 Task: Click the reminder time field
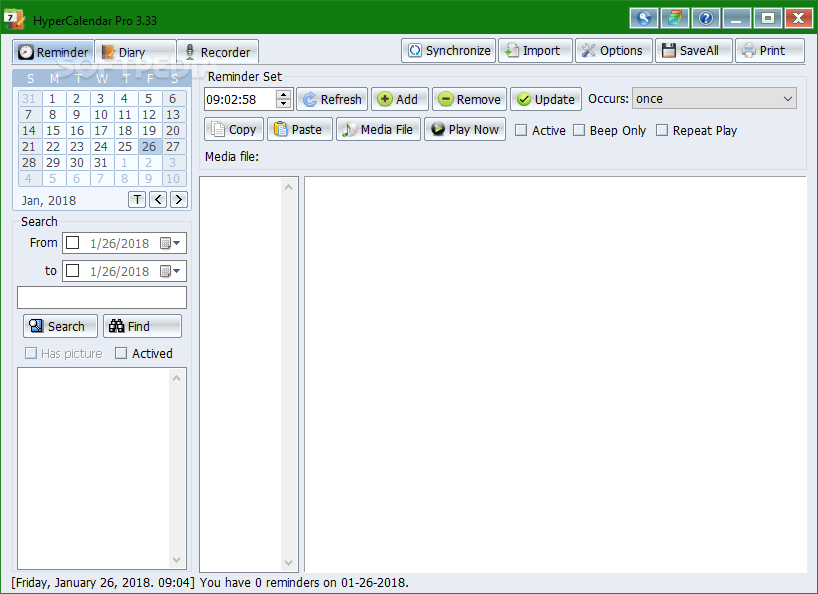[x=240, y=99]
